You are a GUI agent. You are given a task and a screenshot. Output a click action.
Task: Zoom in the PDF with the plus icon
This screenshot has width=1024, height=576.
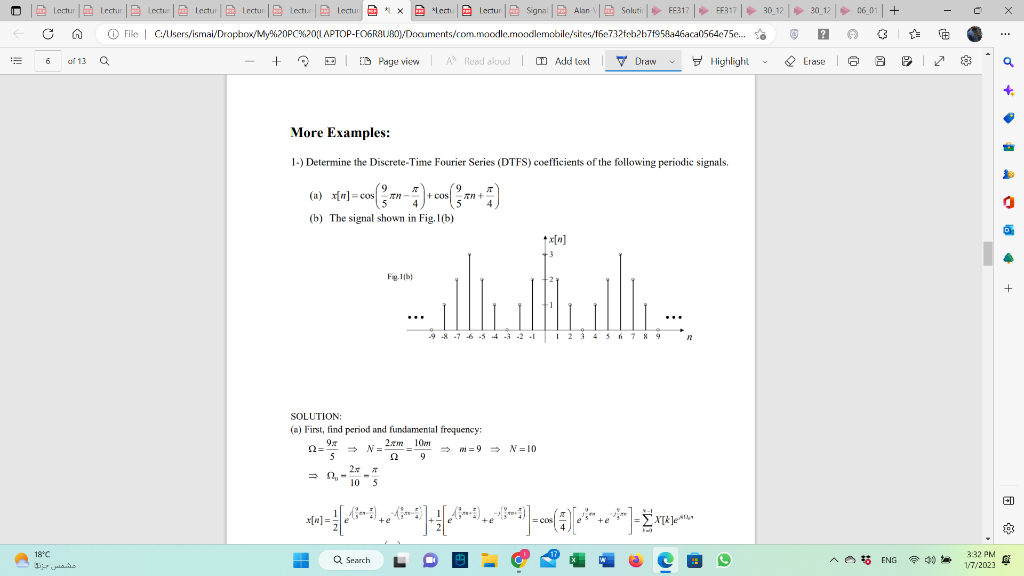click(276, 61)
